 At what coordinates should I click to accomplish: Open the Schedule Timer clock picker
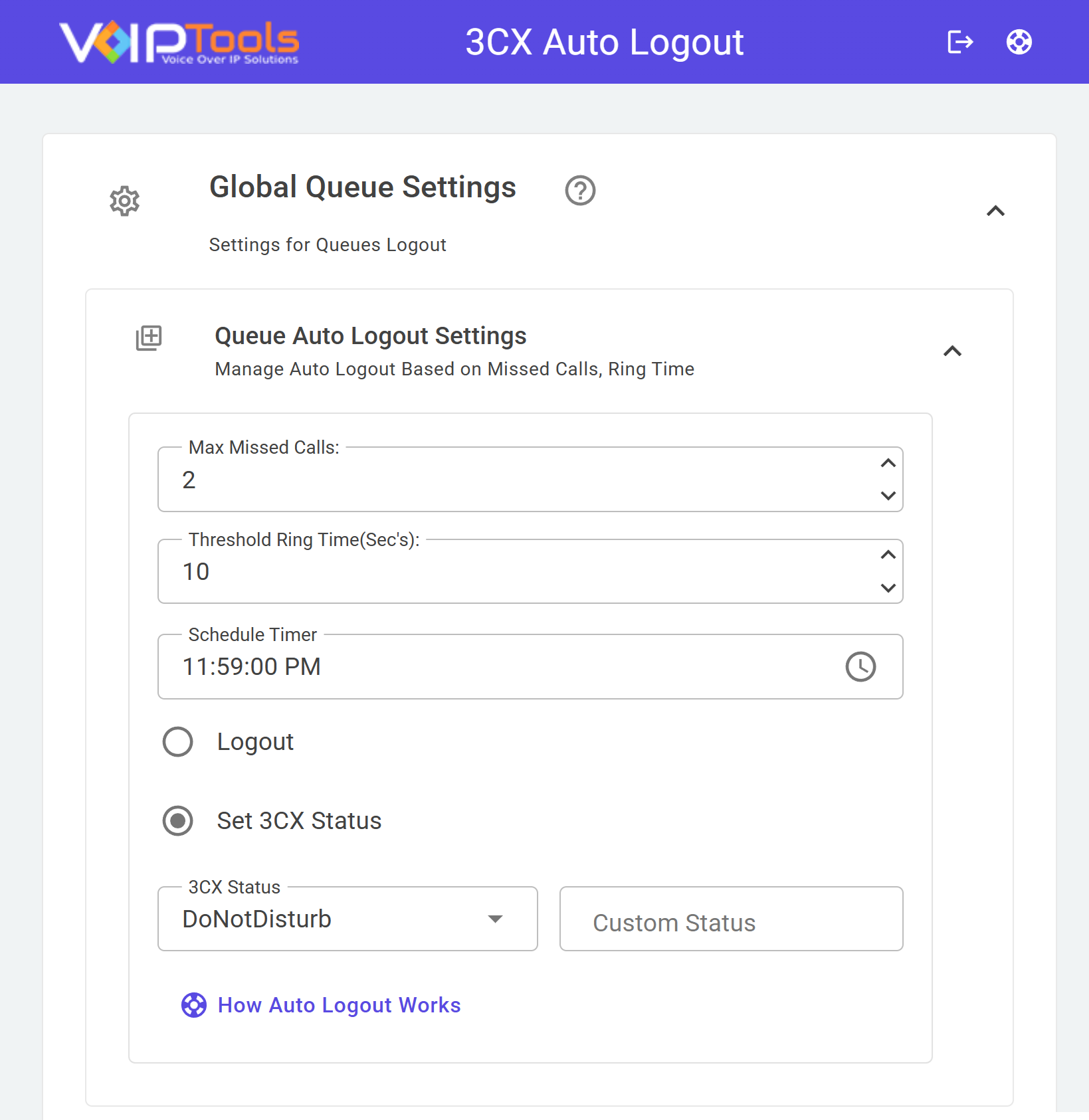[860, 666]
